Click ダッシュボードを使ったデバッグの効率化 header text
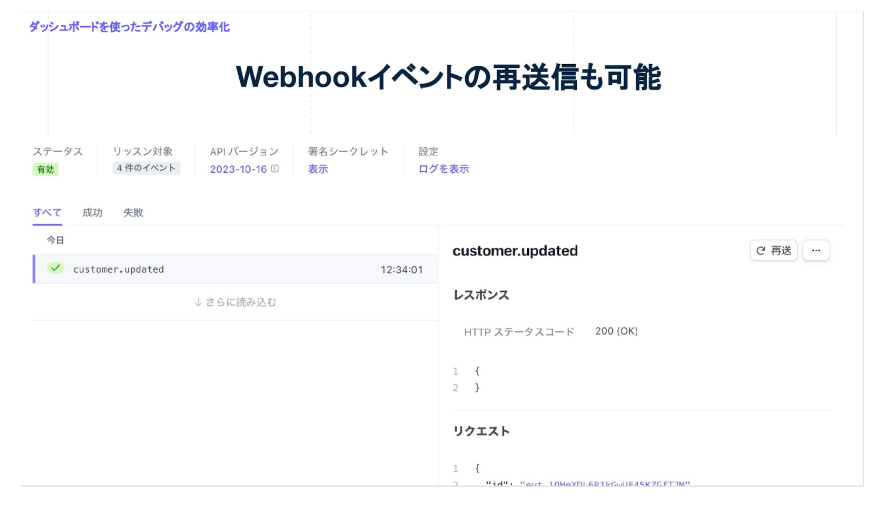This screenshot has width=888, height=510. (129, 27)
